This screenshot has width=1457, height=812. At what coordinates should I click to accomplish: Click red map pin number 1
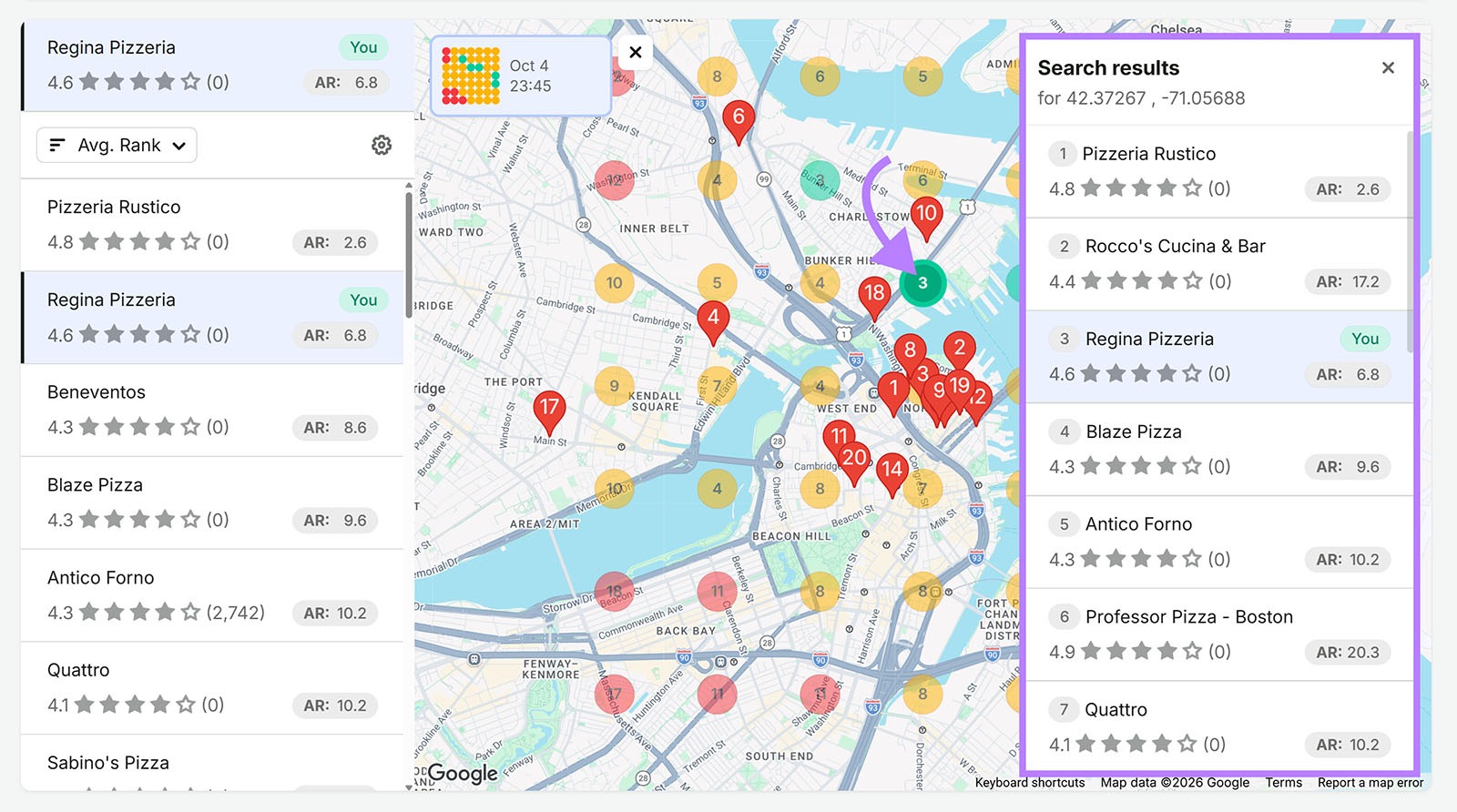pyautogui.click(x=893, y=394)
